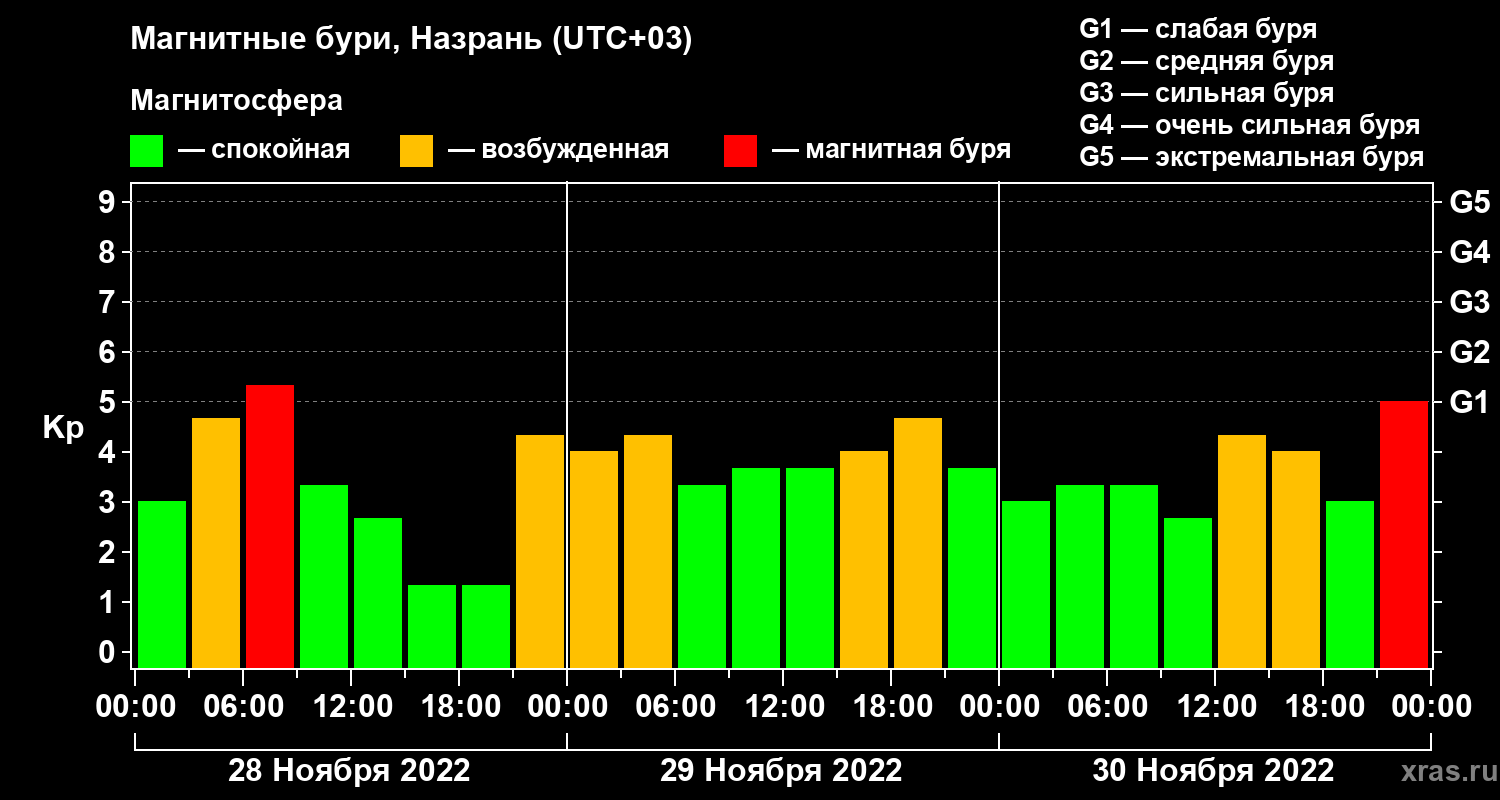Click the first green bar of 28 Ноября

point(162,584)
